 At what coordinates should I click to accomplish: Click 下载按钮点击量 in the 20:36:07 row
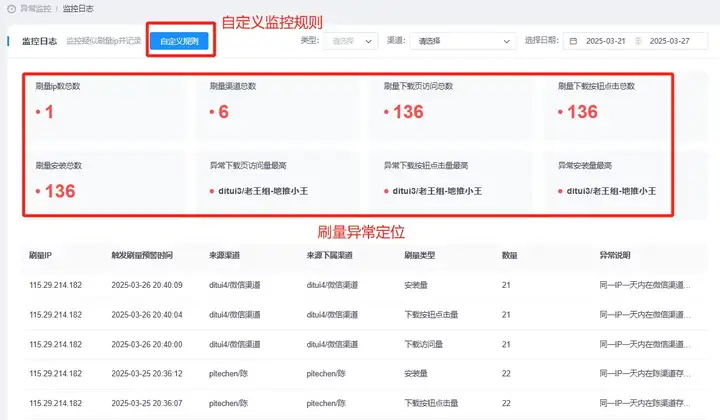pyautogui.click(x=431, y=403)
